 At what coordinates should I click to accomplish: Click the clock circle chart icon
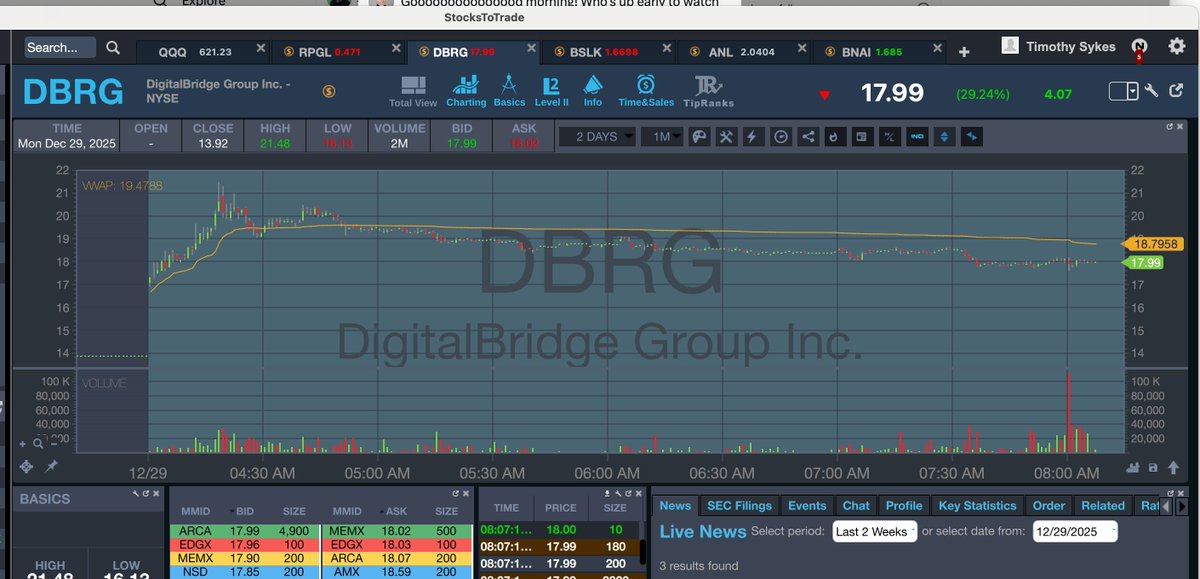781,137
